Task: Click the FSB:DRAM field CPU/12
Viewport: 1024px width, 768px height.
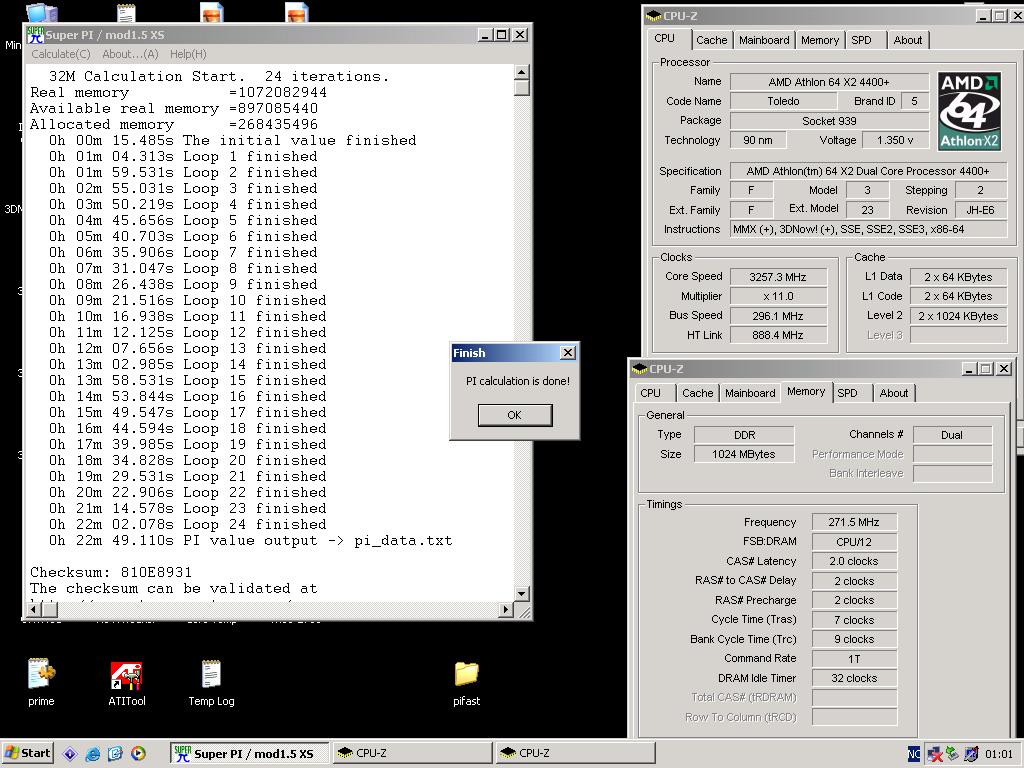Action: tap(854, 541)
